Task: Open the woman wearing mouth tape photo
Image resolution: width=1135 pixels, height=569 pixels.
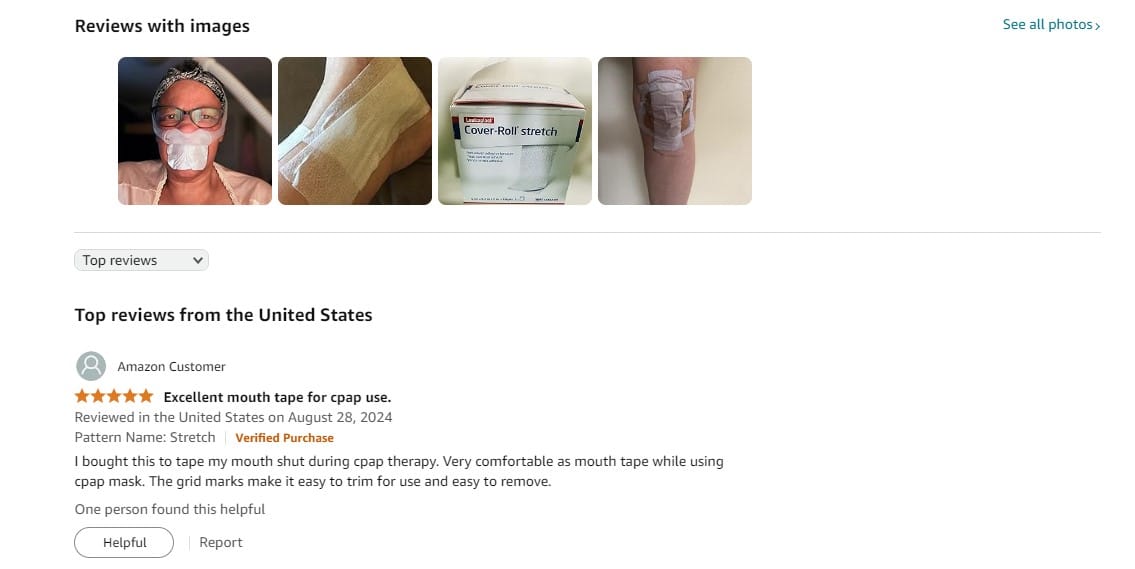Action: (195, 131)
